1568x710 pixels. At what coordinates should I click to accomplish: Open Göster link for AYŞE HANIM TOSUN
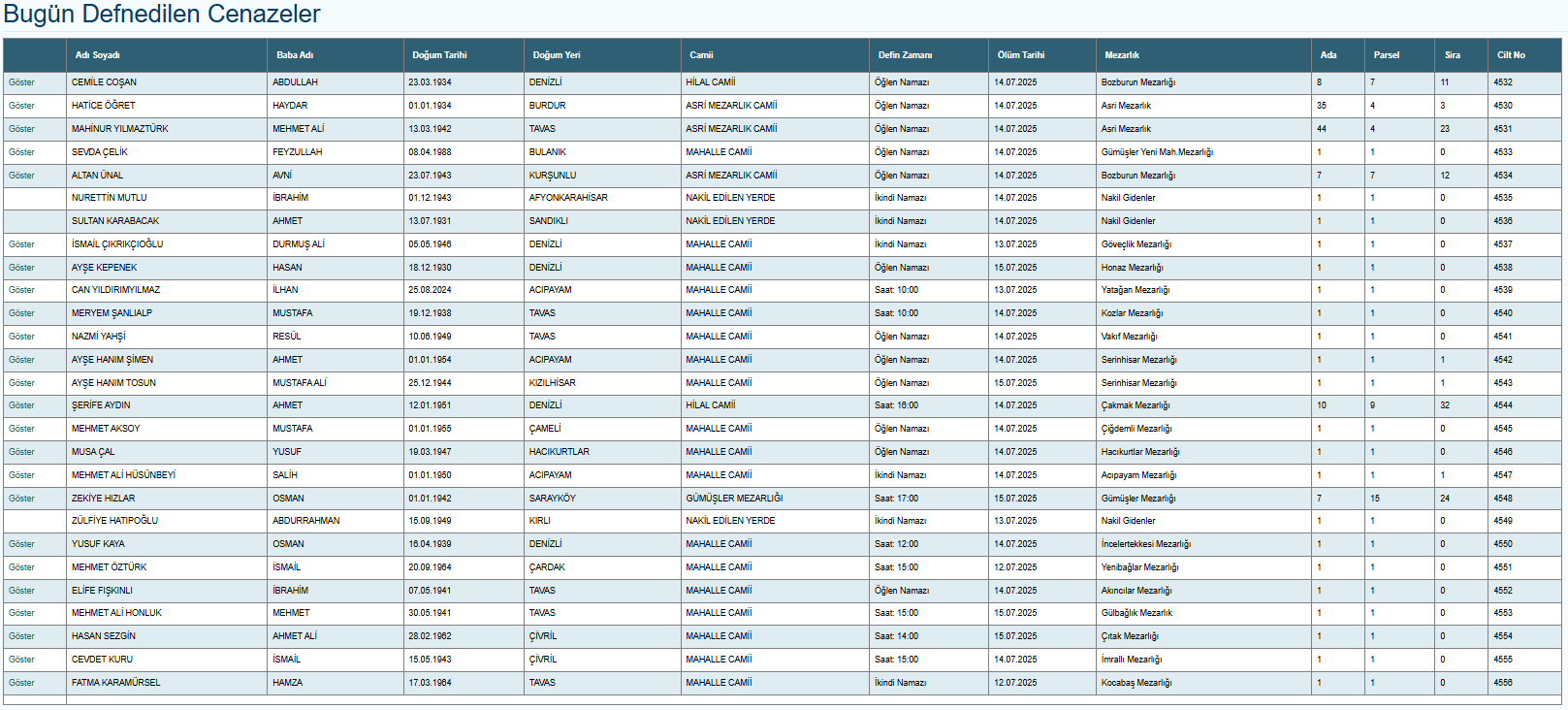[x=21, y=383]
